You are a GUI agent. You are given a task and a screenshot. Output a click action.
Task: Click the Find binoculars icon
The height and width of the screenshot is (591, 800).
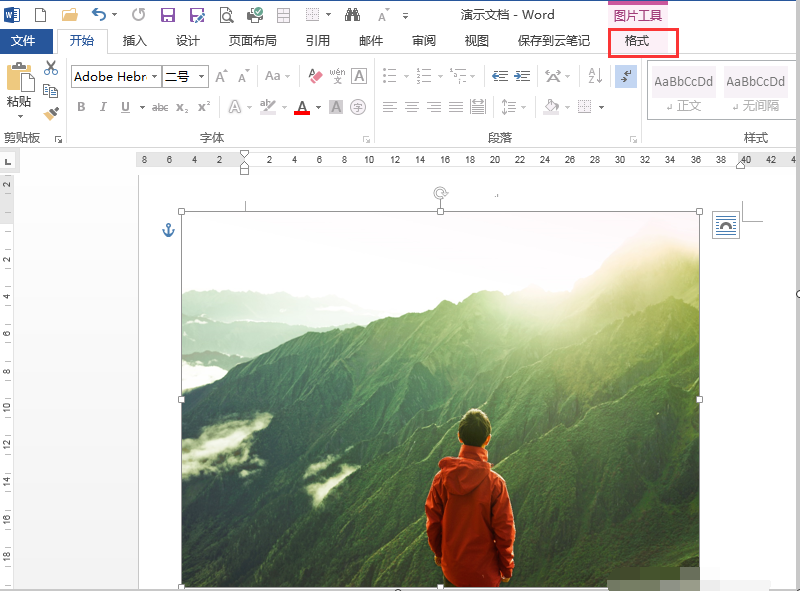coord(352,15)
